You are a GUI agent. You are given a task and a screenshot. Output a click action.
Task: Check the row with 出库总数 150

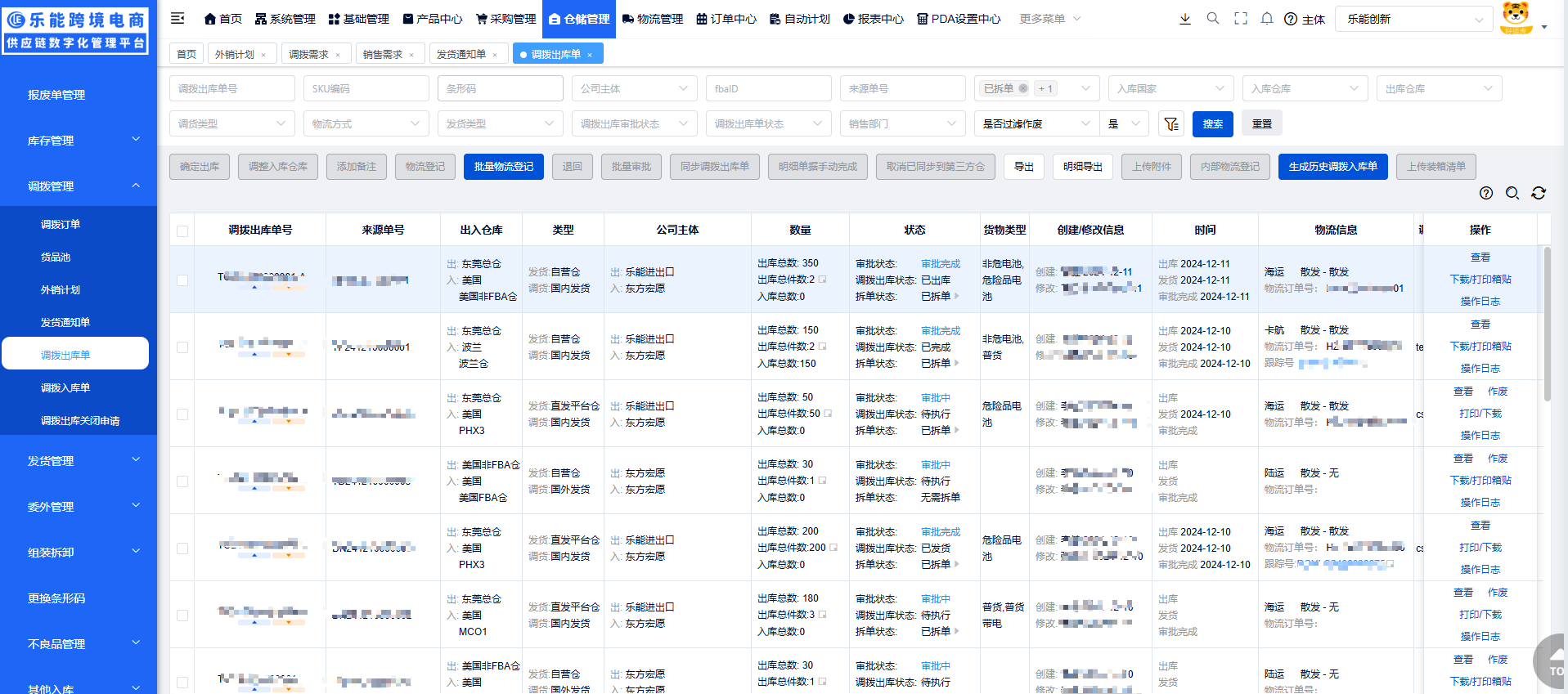182,347
